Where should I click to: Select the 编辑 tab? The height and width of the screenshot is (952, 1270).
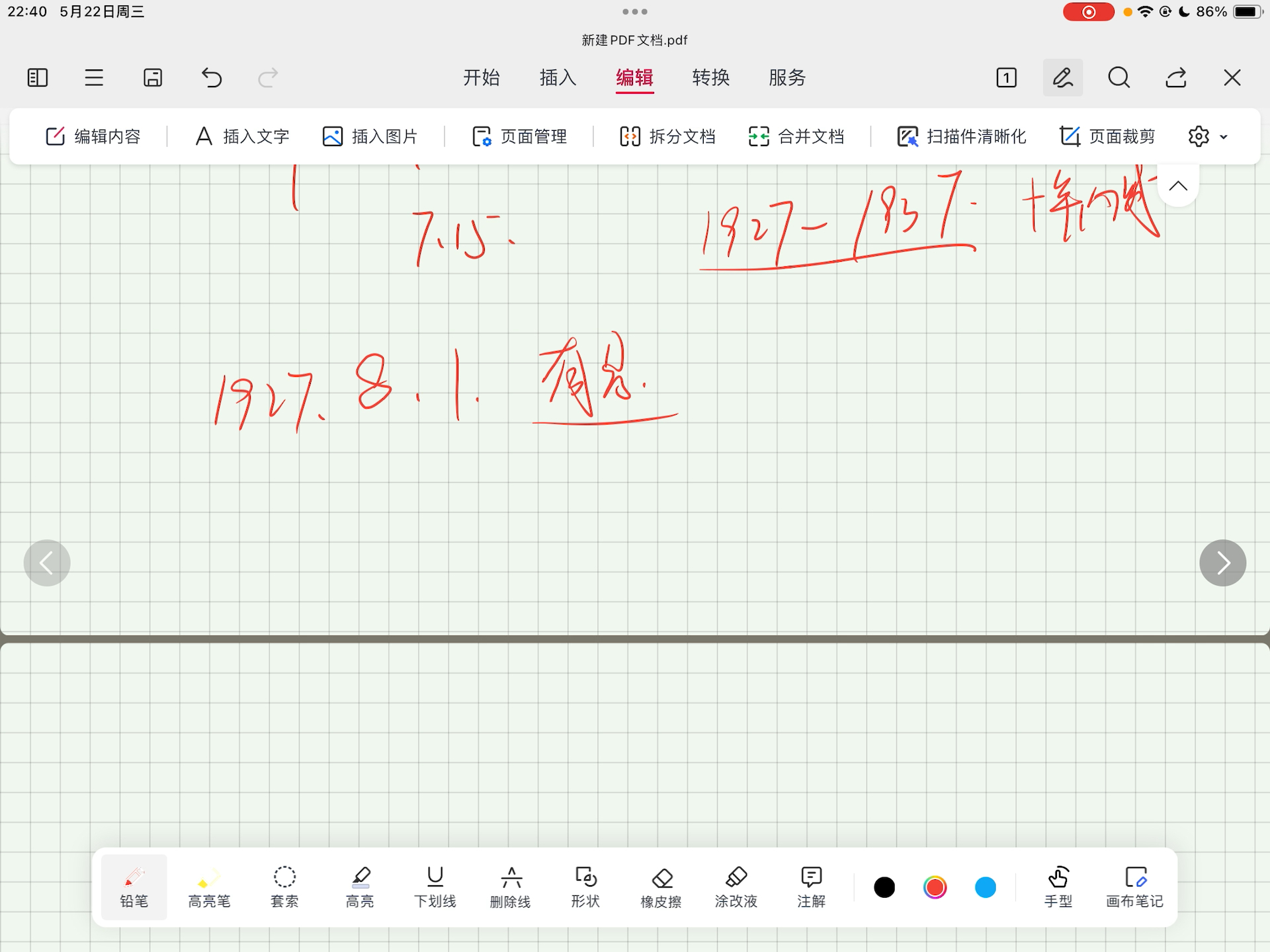[634, 78]
